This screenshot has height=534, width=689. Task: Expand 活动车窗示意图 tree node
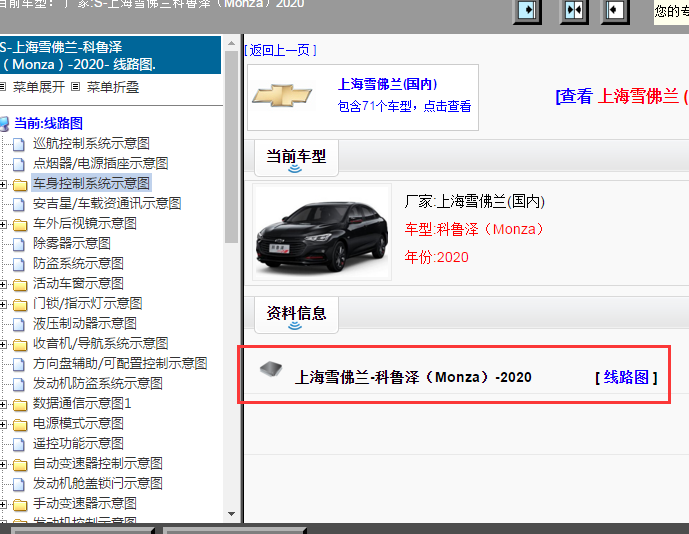pyautogui.click(x=3, y=285)
